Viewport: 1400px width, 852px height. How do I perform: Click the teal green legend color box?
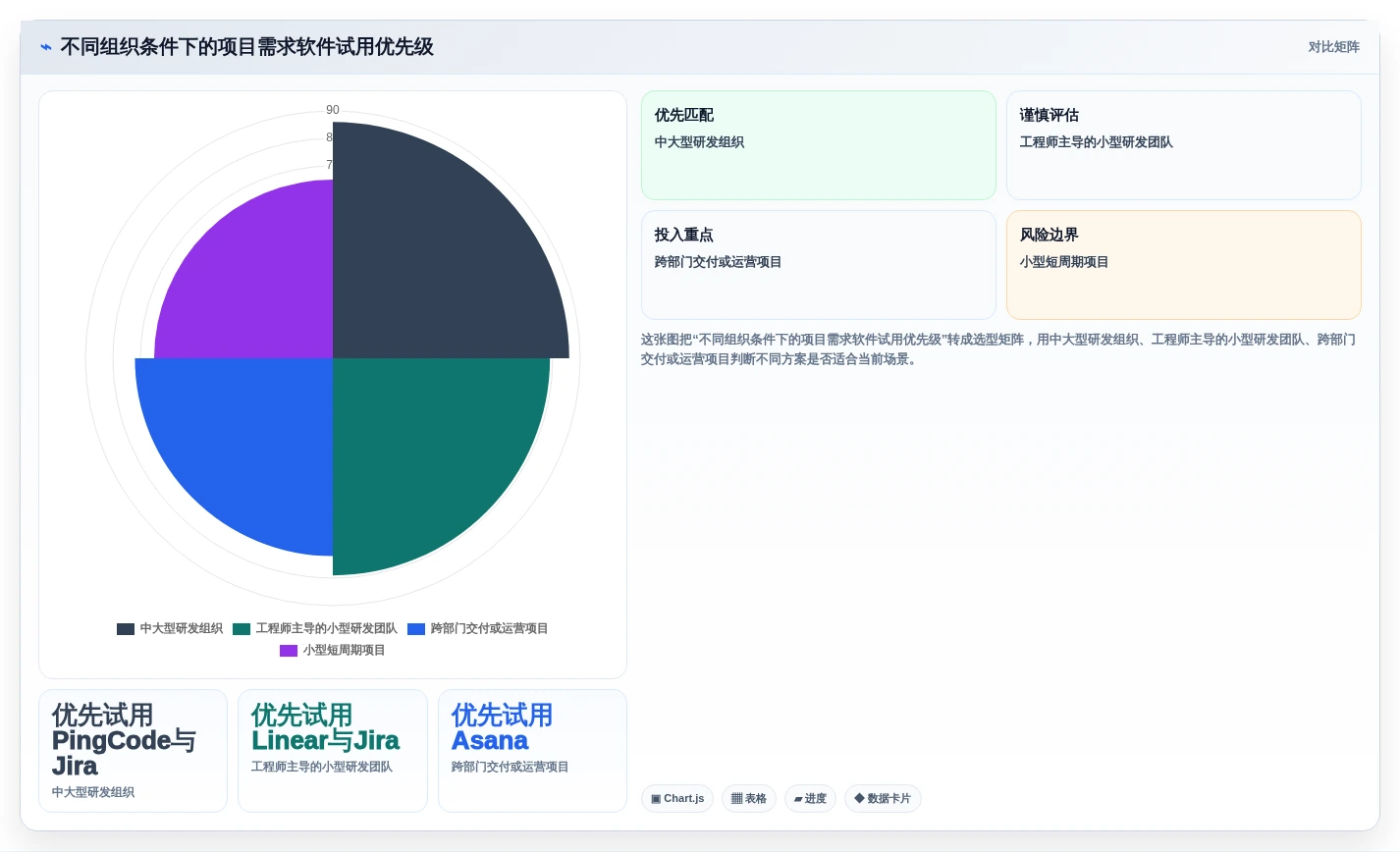tap(242, 629)
